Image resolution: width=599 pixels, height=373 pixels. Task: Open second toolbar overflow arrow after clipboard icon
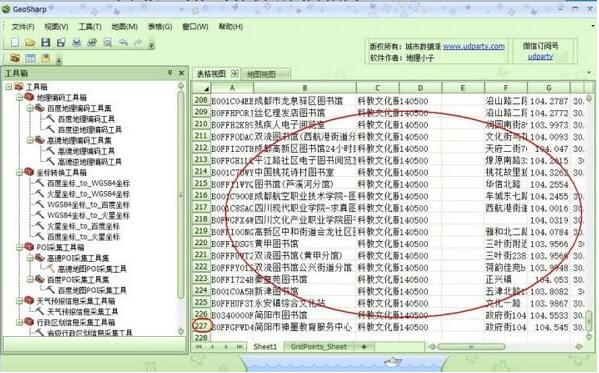coord(59,60)
